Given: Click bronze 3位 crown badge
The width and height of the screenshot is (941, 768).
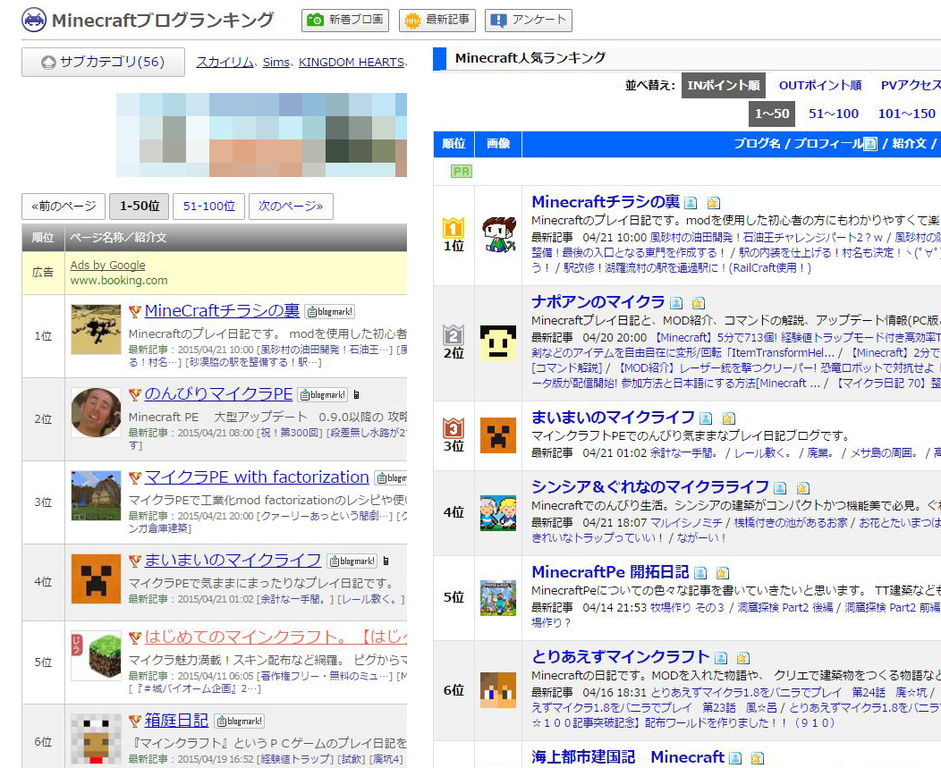Looking at the screenshot, I should pos(454,428).
